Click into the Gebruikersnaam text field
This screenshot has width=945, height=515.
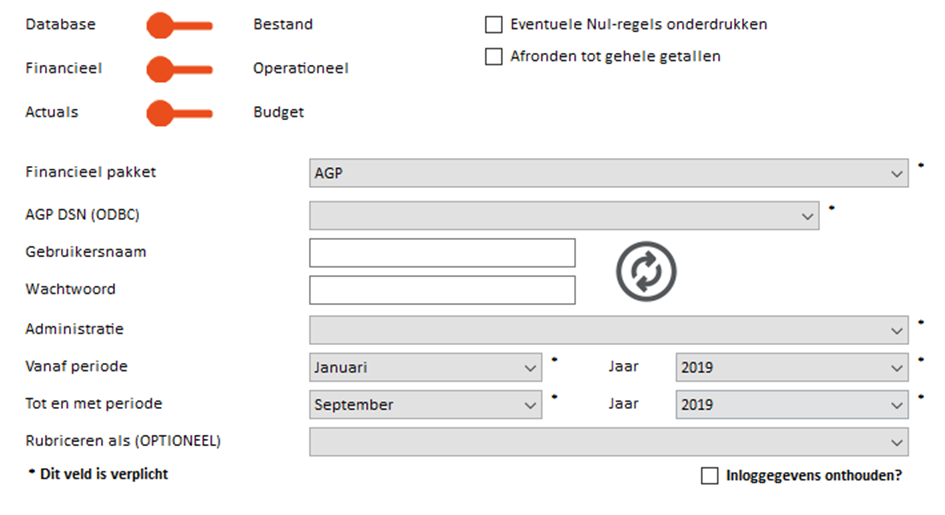(x=442, y=253)
